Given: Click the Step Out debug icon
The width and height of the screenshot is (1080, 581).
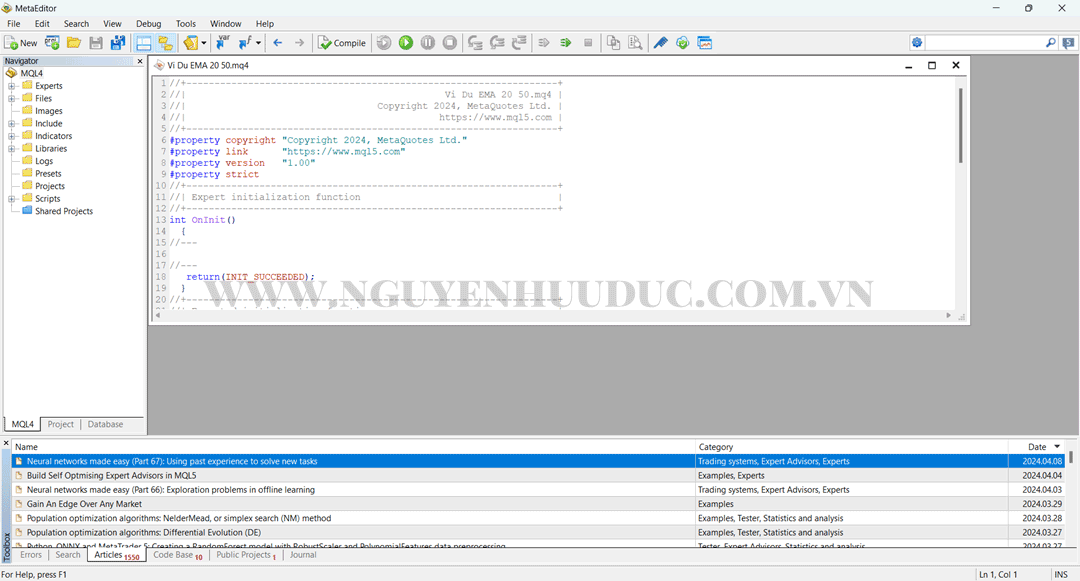Looking at the screenshot, I should click(x=519, y=43).
